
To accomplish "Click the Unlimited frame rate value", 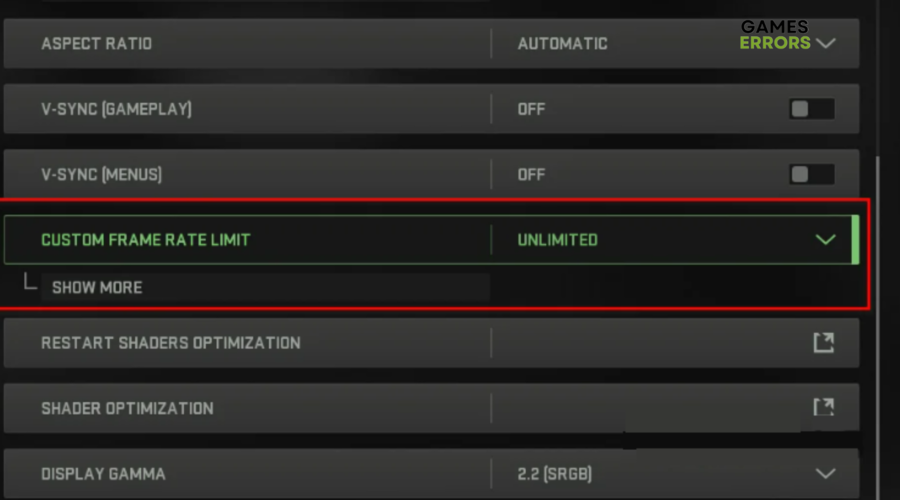I will [557, 240].
